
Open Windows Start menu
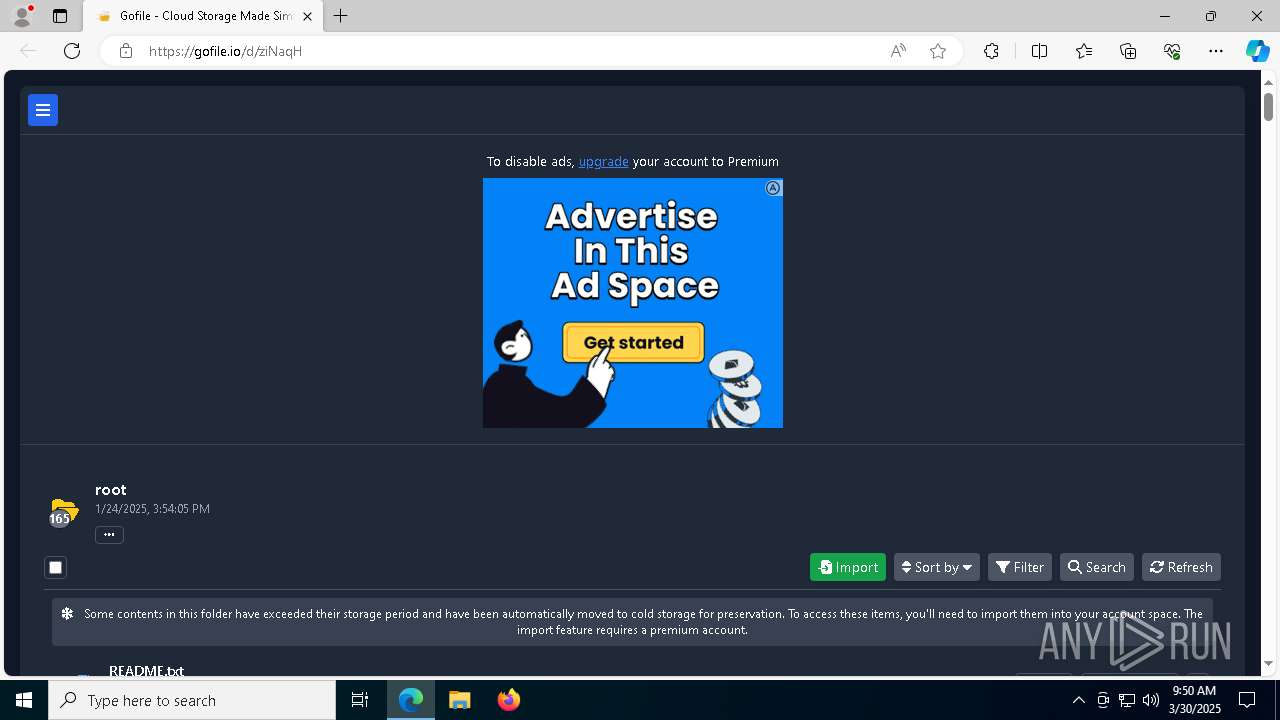point(24,700)
